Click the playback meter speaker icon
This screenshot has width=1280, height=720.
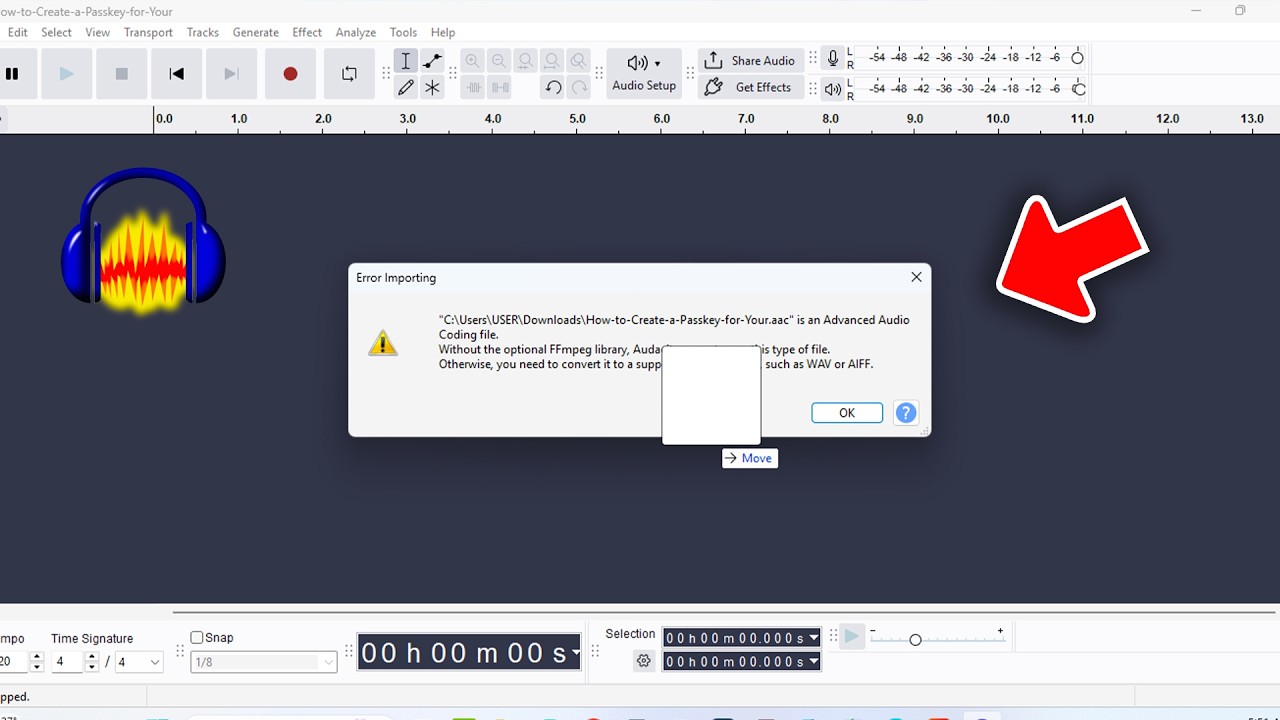(833, 89)
